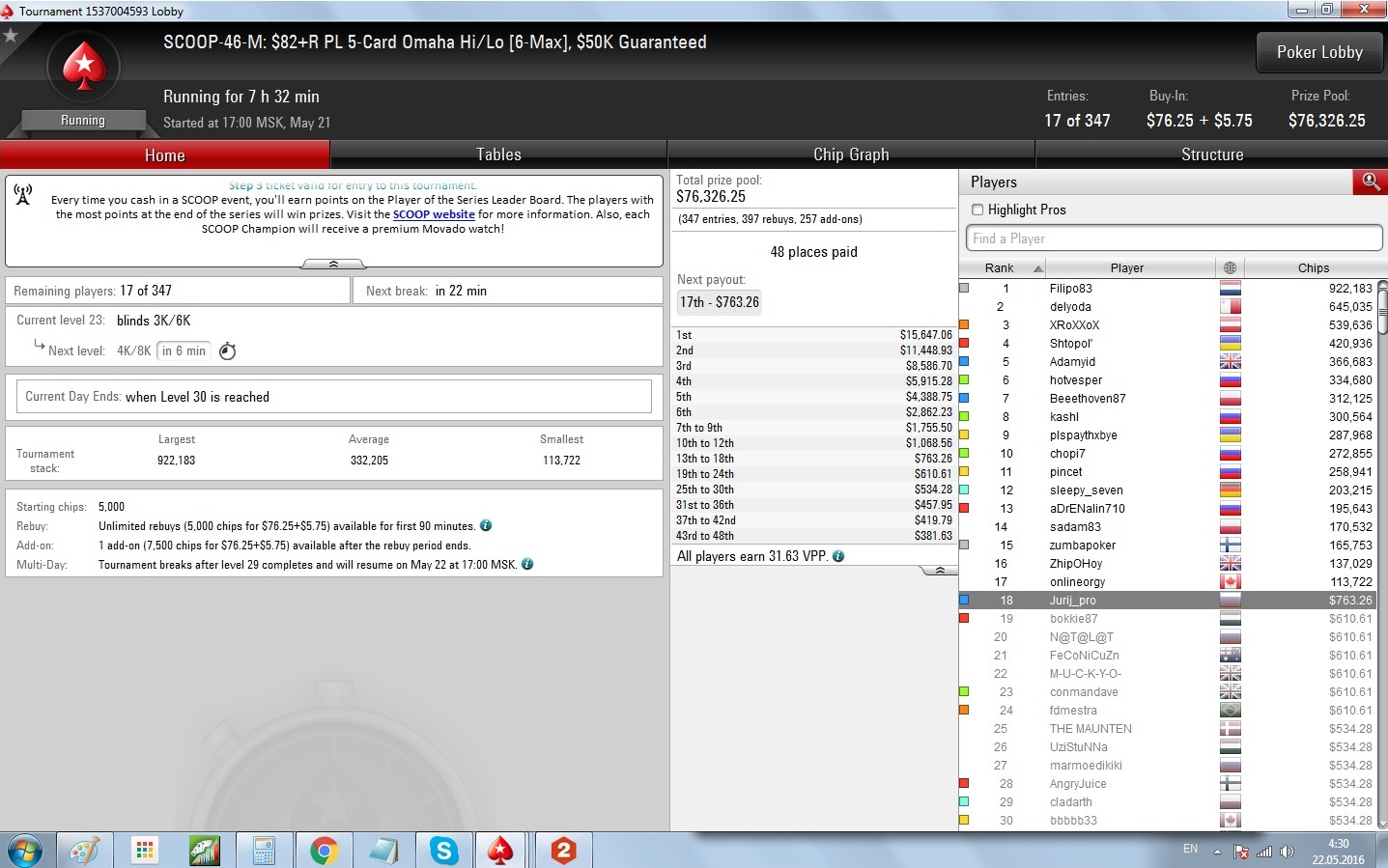
Task: Click in the Find a Player field
Action: tap(1174, 238)
